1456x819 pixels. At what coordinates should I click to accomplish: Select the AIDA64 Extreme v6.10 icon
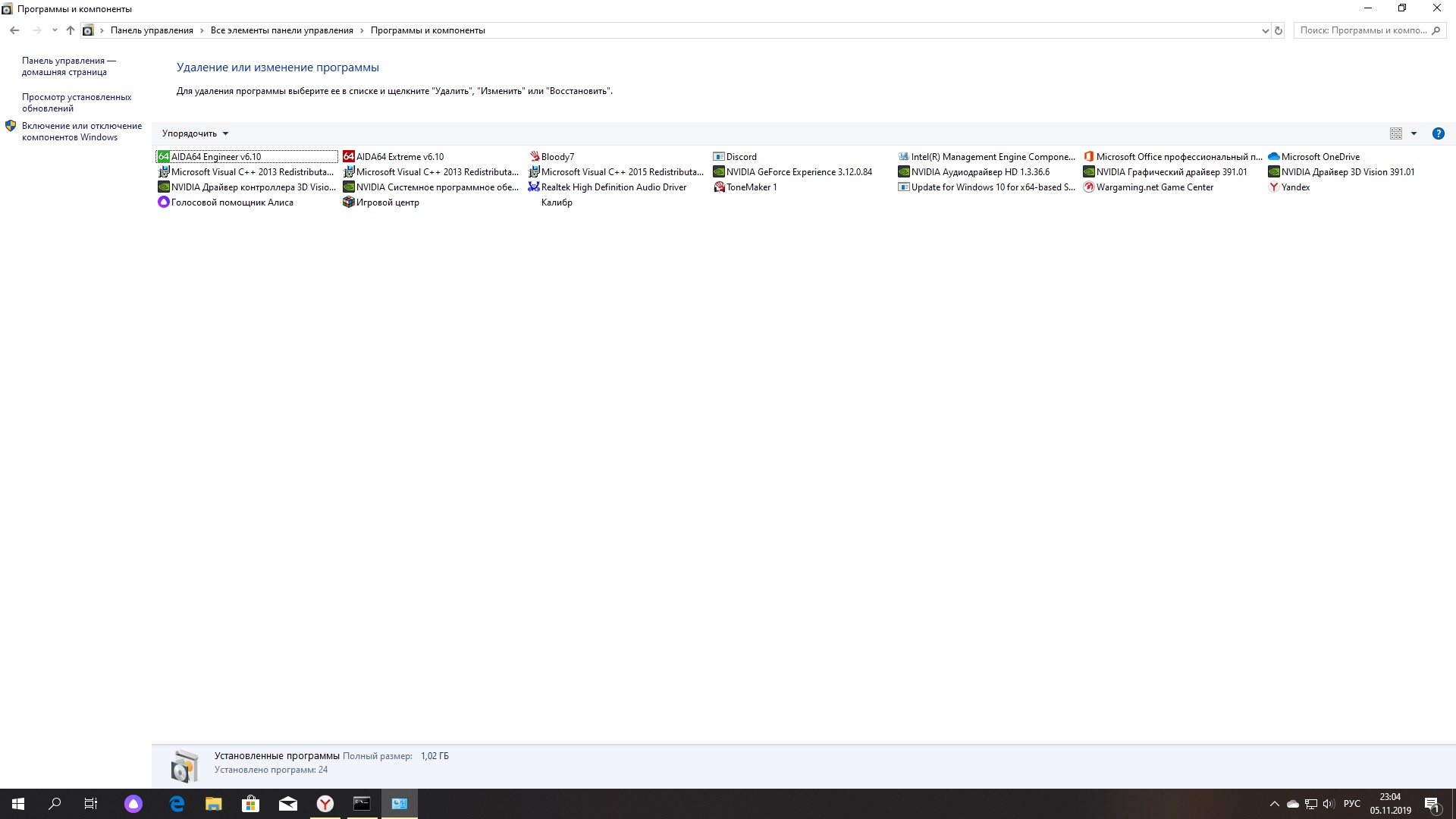349,157
